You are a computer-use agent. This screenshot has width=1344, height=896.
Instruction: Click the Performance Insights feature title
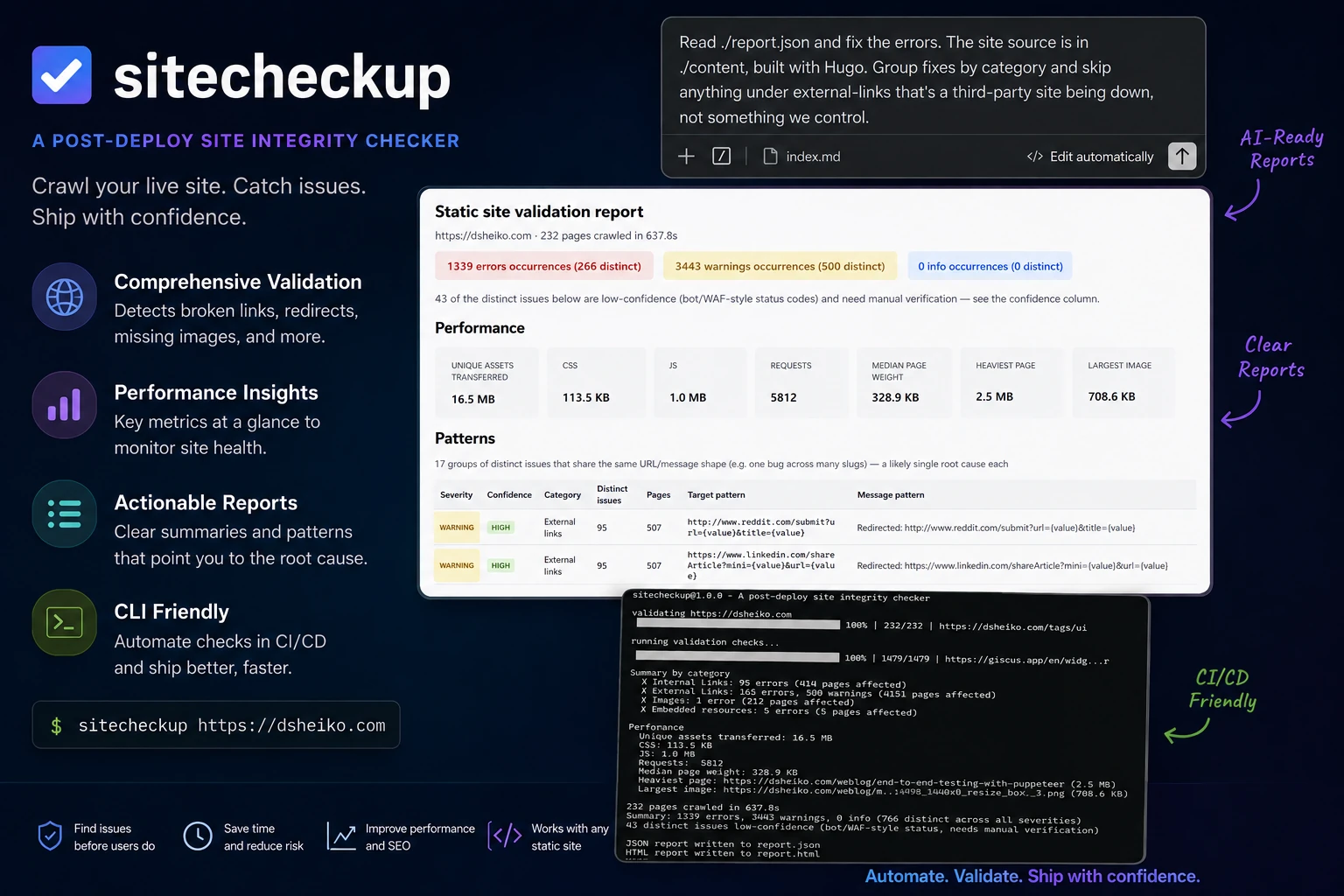coord(216,393)
